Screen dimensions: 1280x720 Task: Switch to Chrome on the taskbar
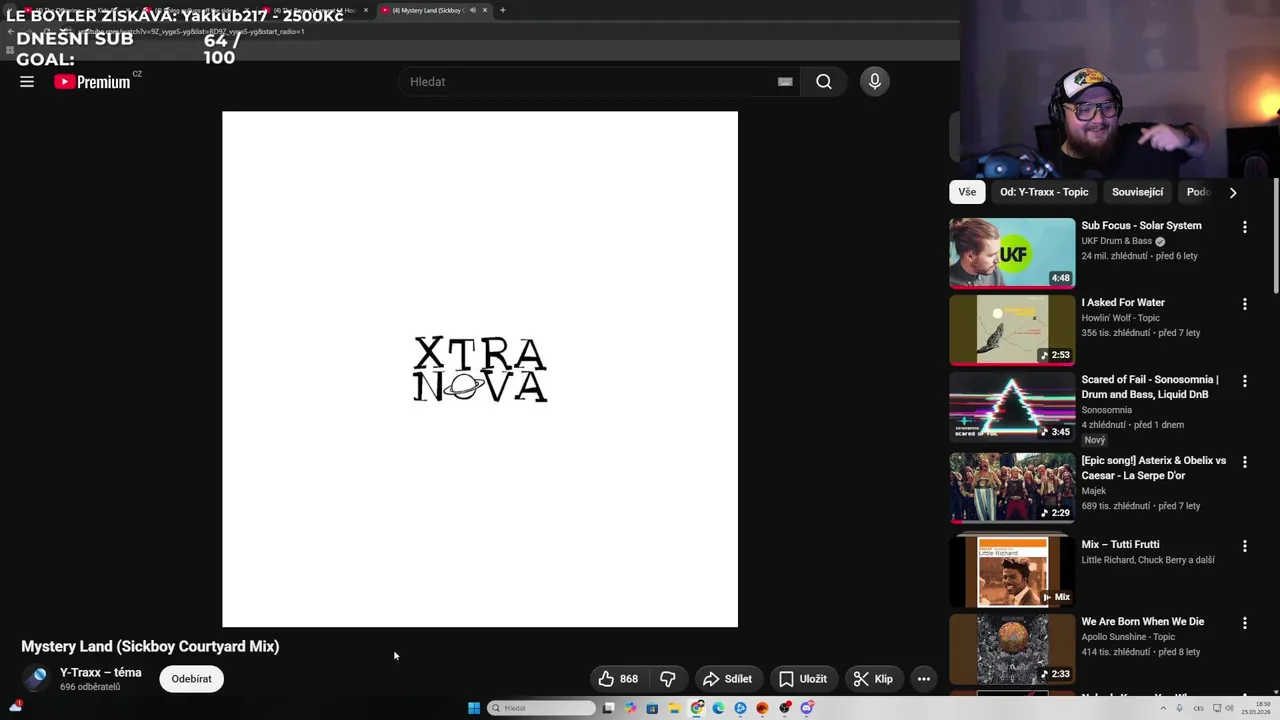pyautogui.click(x=696, y=708)
